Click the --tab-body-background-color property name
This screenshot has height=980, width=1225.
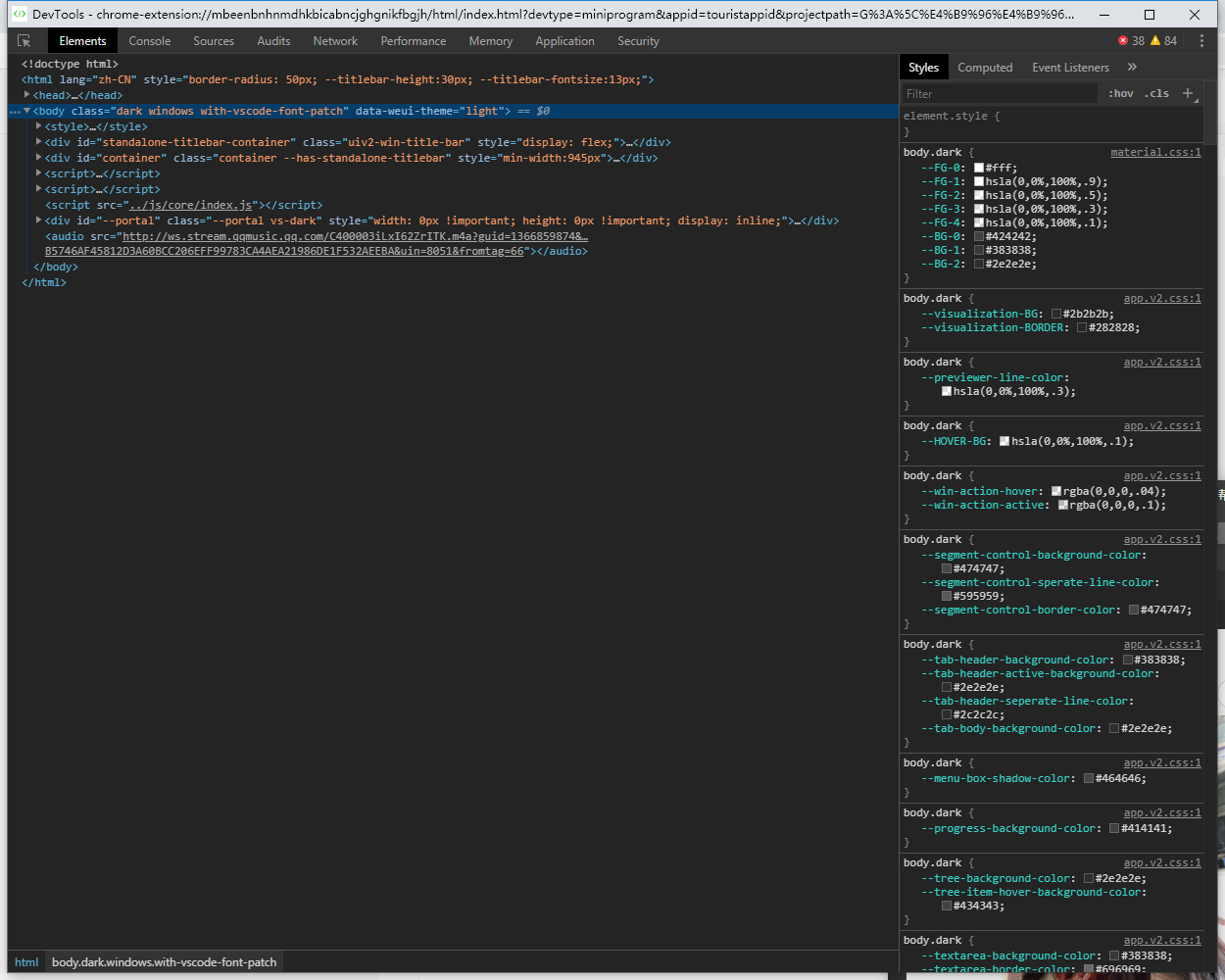click(x=1009, y=728)
